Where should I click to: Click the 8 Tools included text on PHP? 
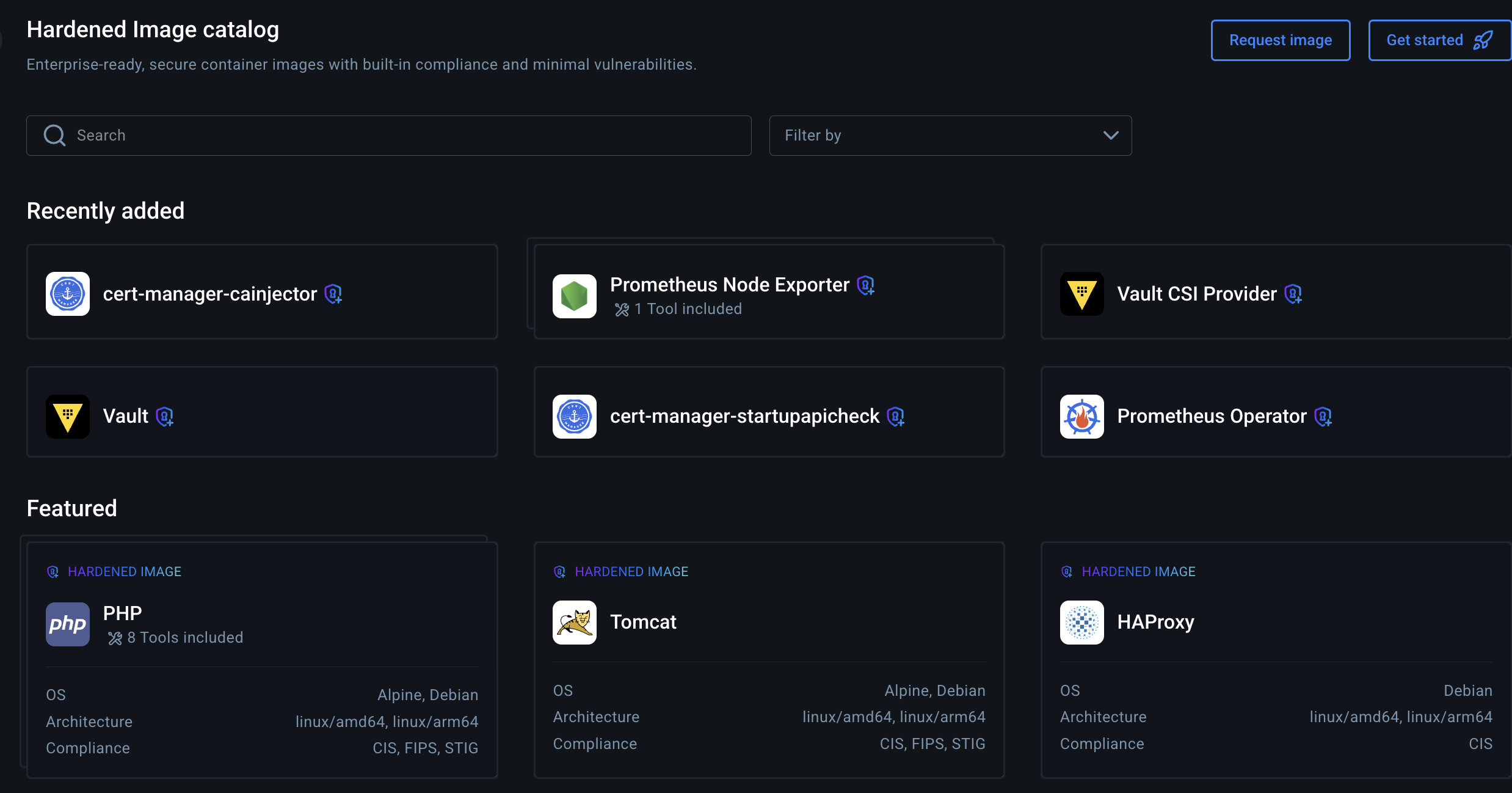(184, 638)
